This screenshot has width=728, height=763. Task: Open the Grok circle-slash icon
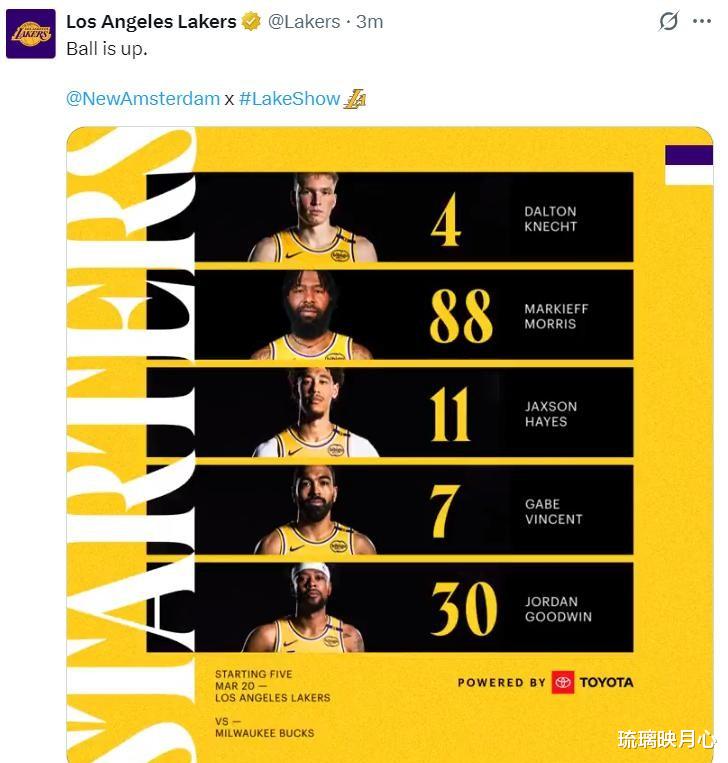pyautogui.click(x=668, y=21)
